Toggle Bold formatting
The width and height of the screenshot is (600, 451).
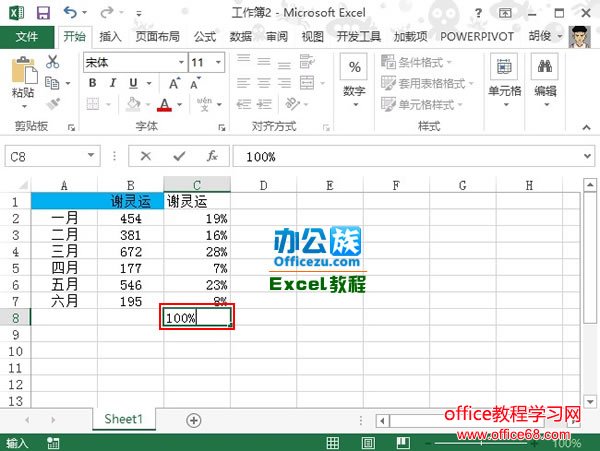point(93,83)
